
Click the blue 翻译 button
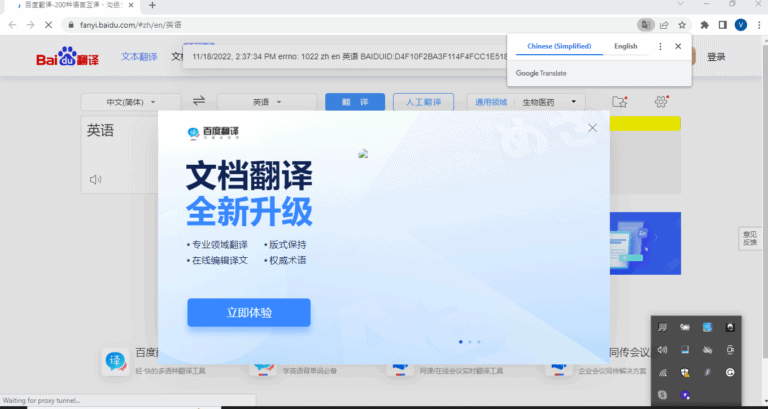click(348, 102)
